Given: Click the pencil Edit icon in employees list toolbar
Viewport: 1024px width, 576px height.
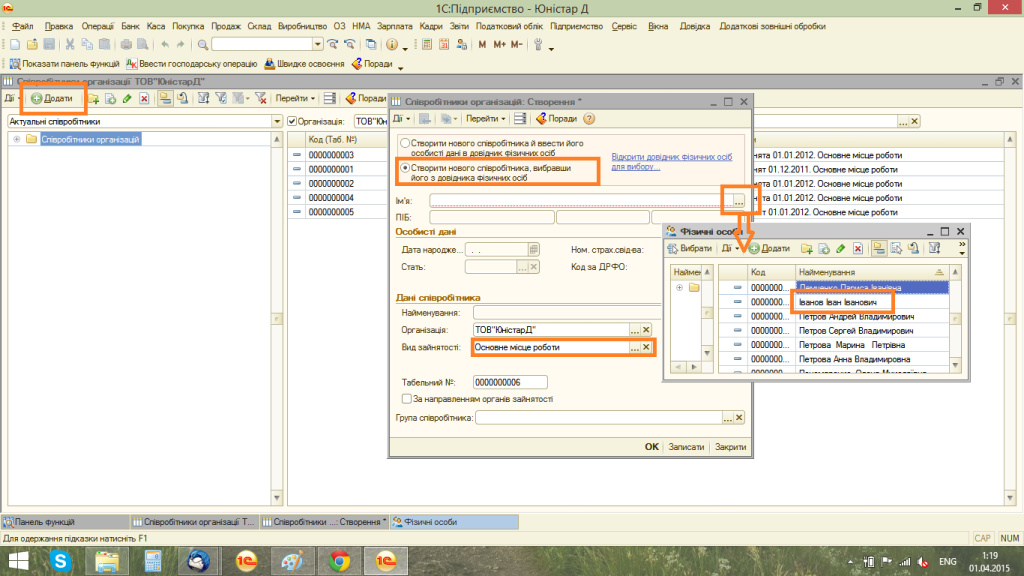Looking at the screenshot, I should 127,99.
